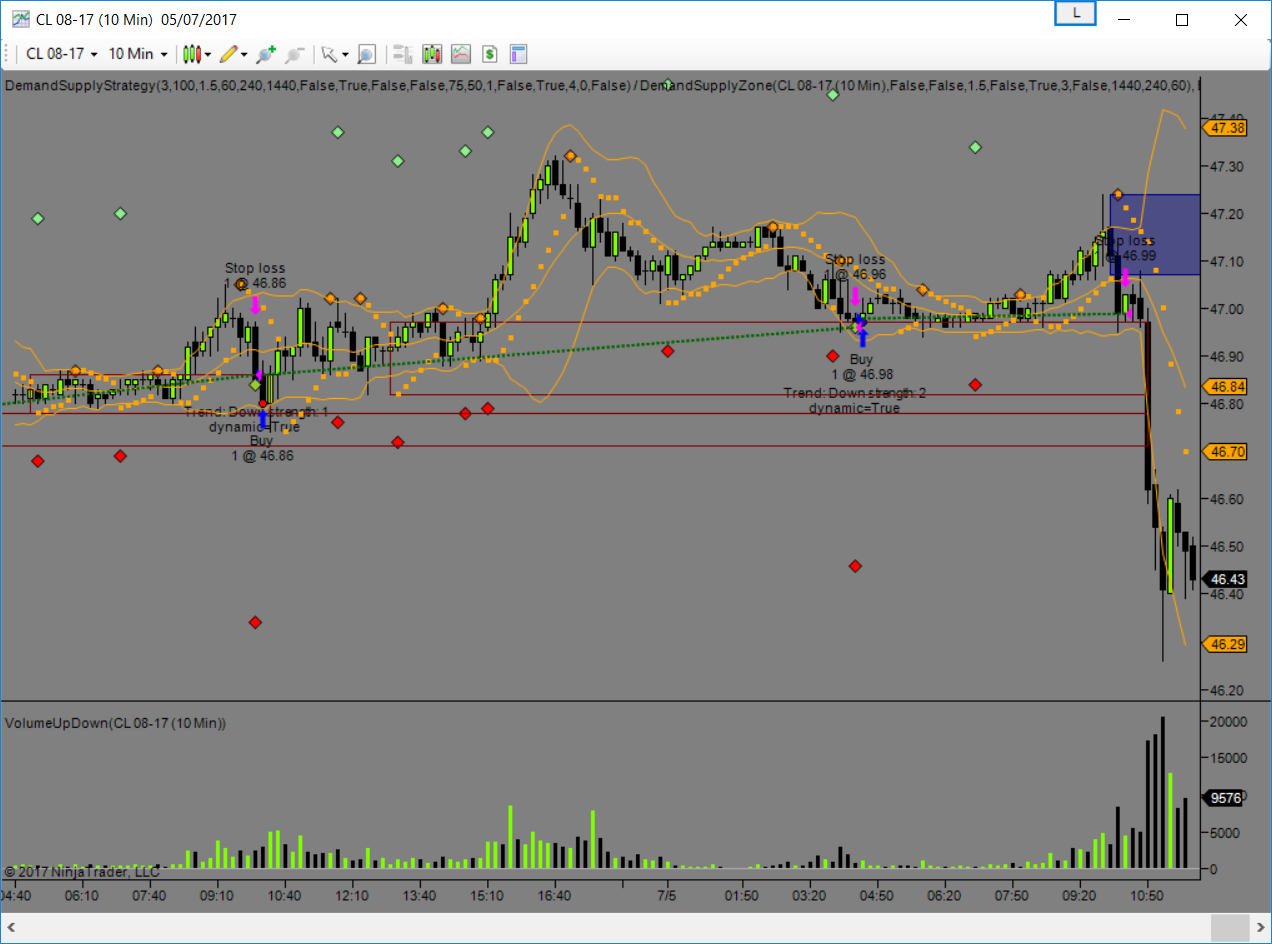Click the VolumeUpDown indicator label
Viewport: 1272px width, 944px height.
[x=116, y=723]
